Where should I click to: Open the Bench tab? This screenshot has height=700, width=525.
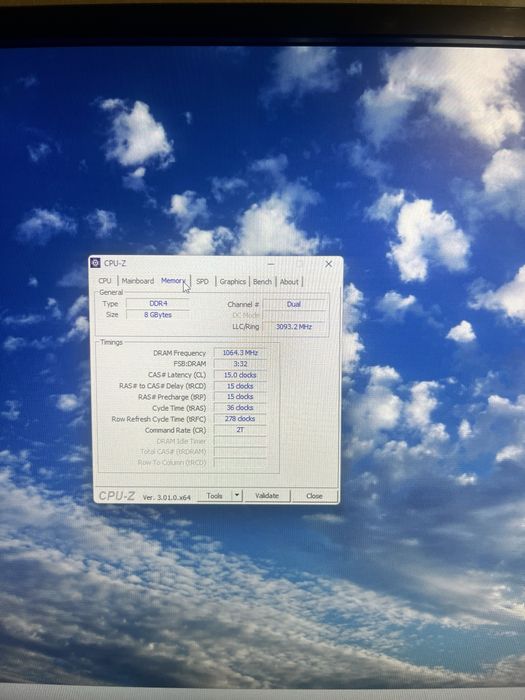(262, 281)
